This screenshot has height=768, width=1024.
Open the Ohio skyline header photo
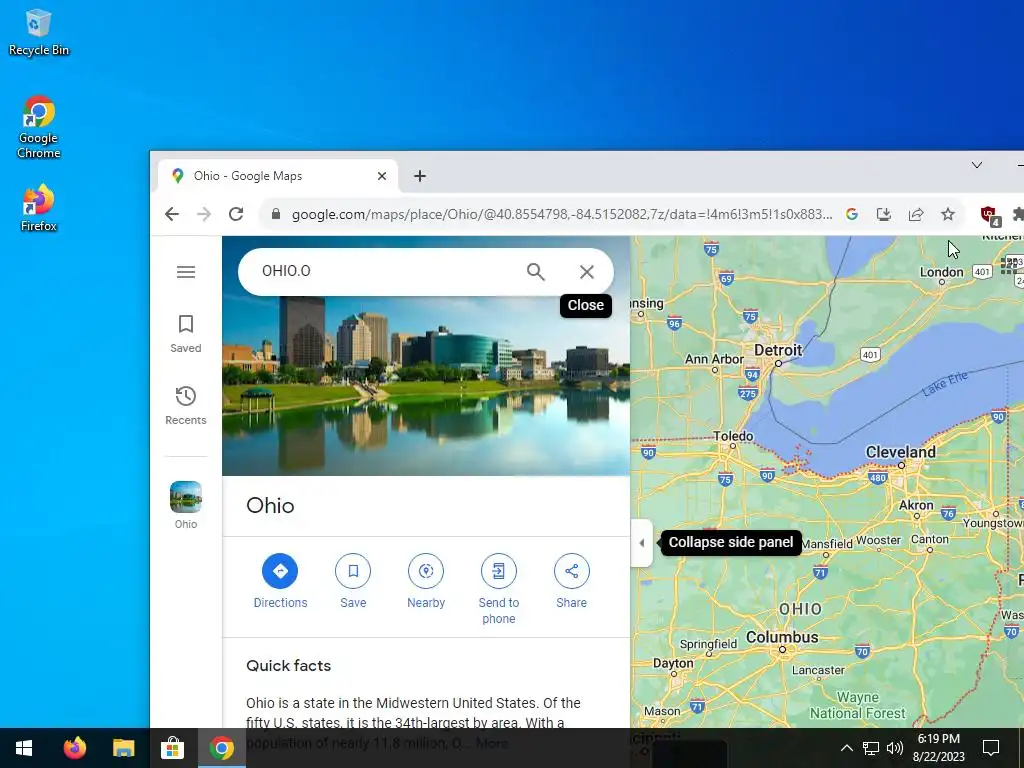click(426, 385)
